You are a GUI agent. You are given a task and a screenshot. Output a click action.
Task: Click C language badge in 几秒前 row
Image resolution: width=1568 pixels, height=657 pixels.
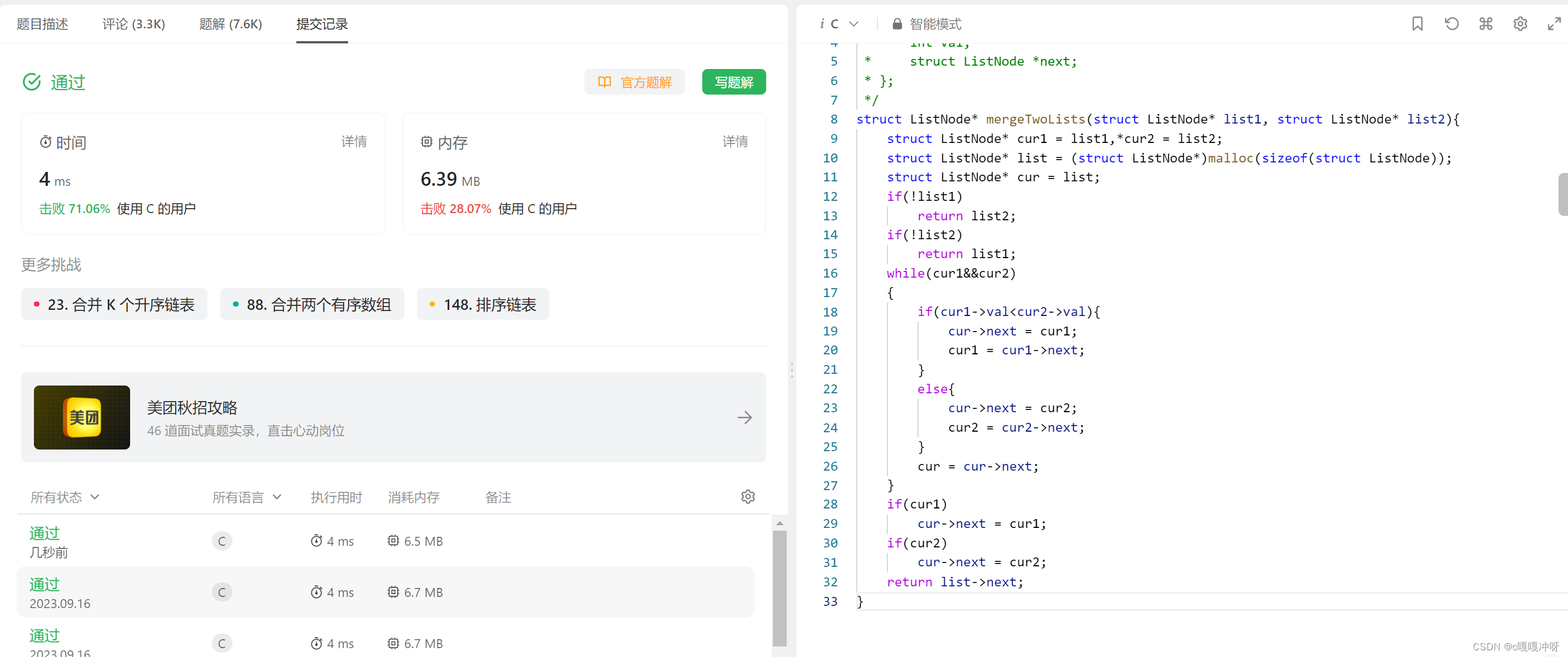coord(221,541)
